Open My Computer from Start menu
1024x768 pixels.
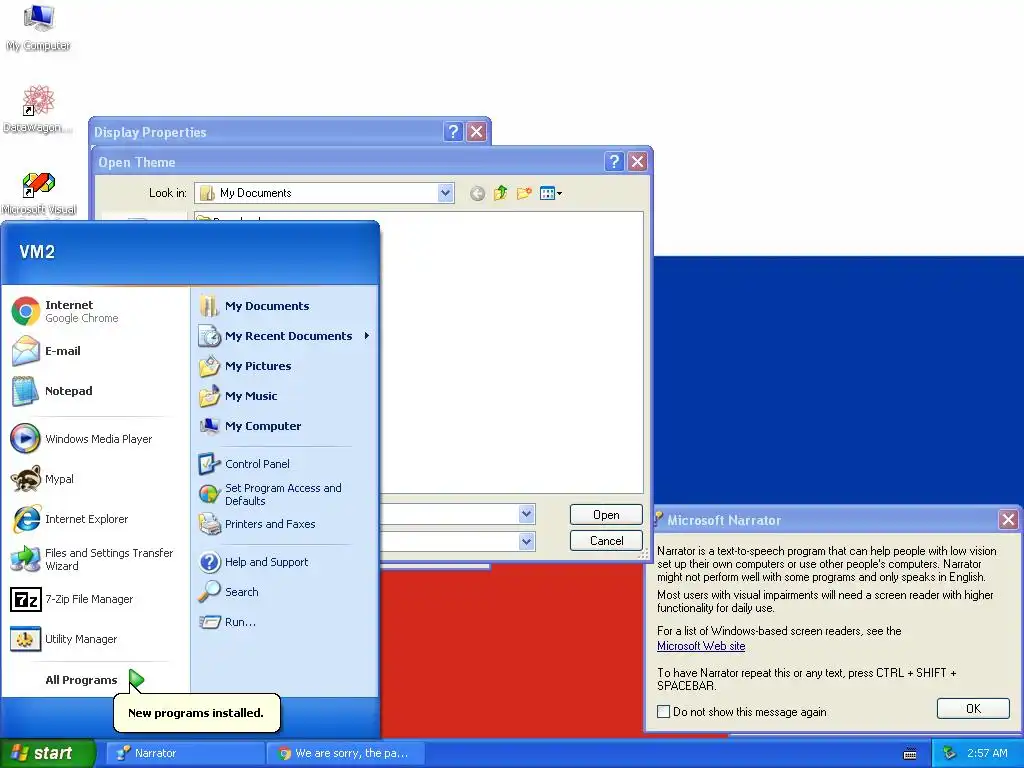point(284,426)
